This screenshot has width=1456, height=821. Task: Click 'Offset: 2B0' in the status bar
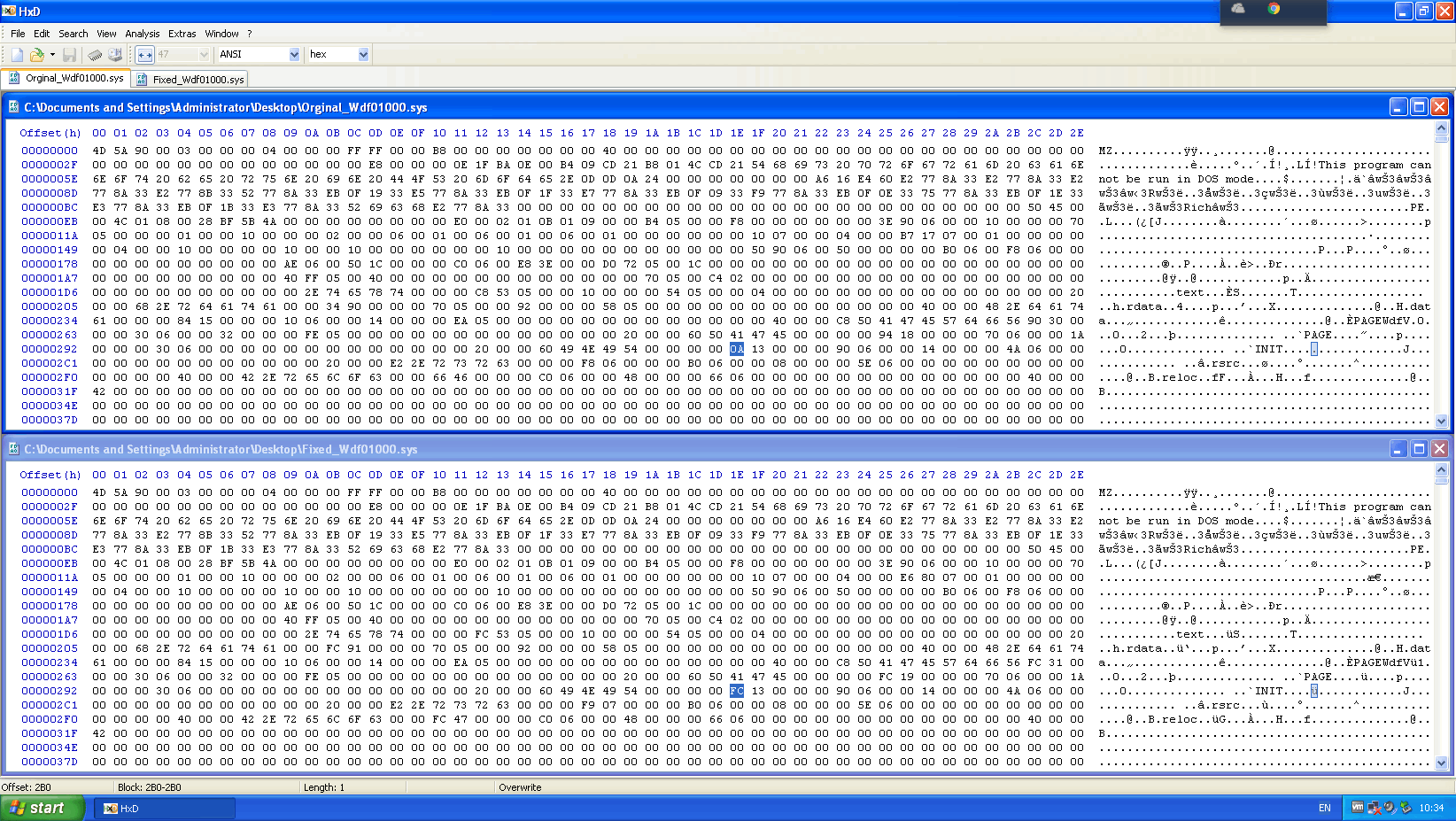27,787
